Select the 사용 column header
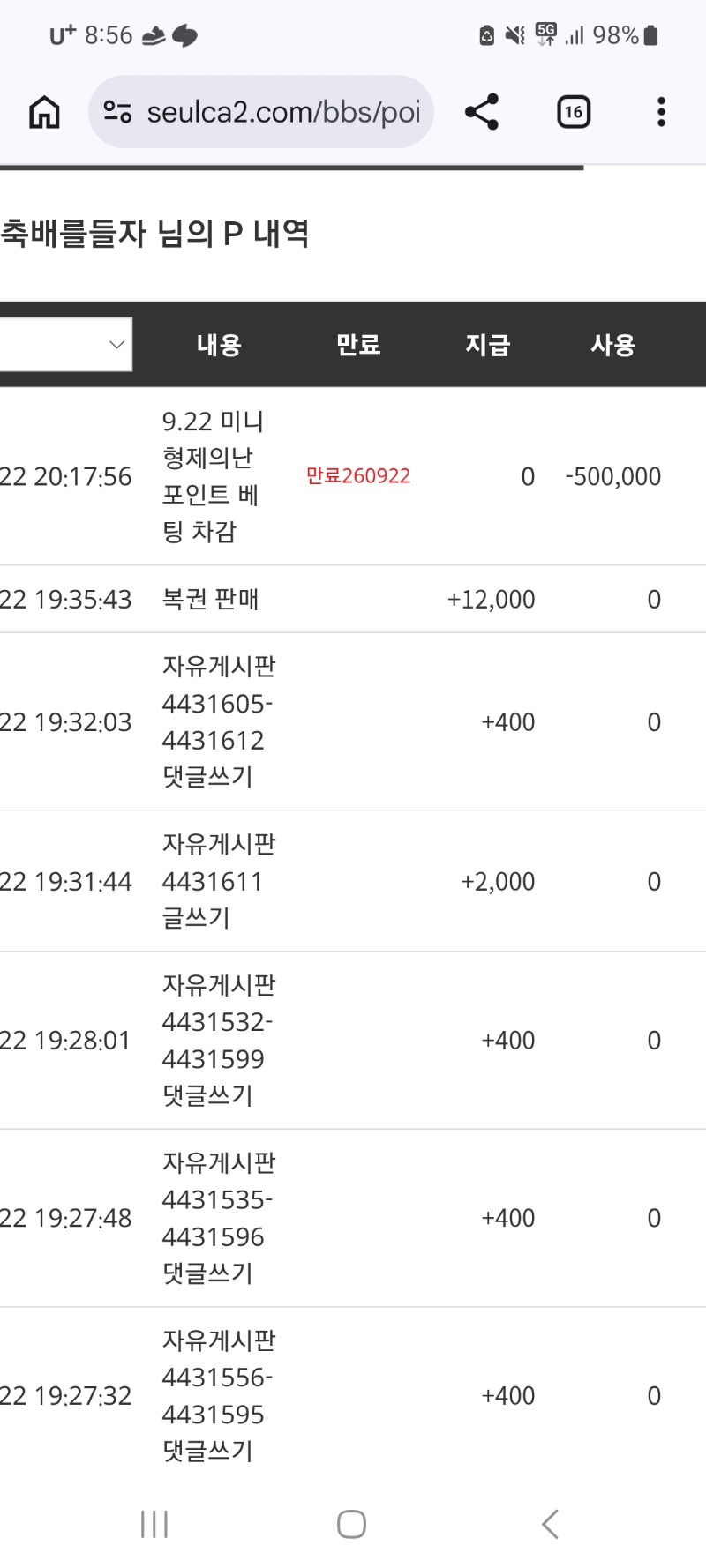The image size is (706, 1568). pyautogui.click(x=613, y=345)
